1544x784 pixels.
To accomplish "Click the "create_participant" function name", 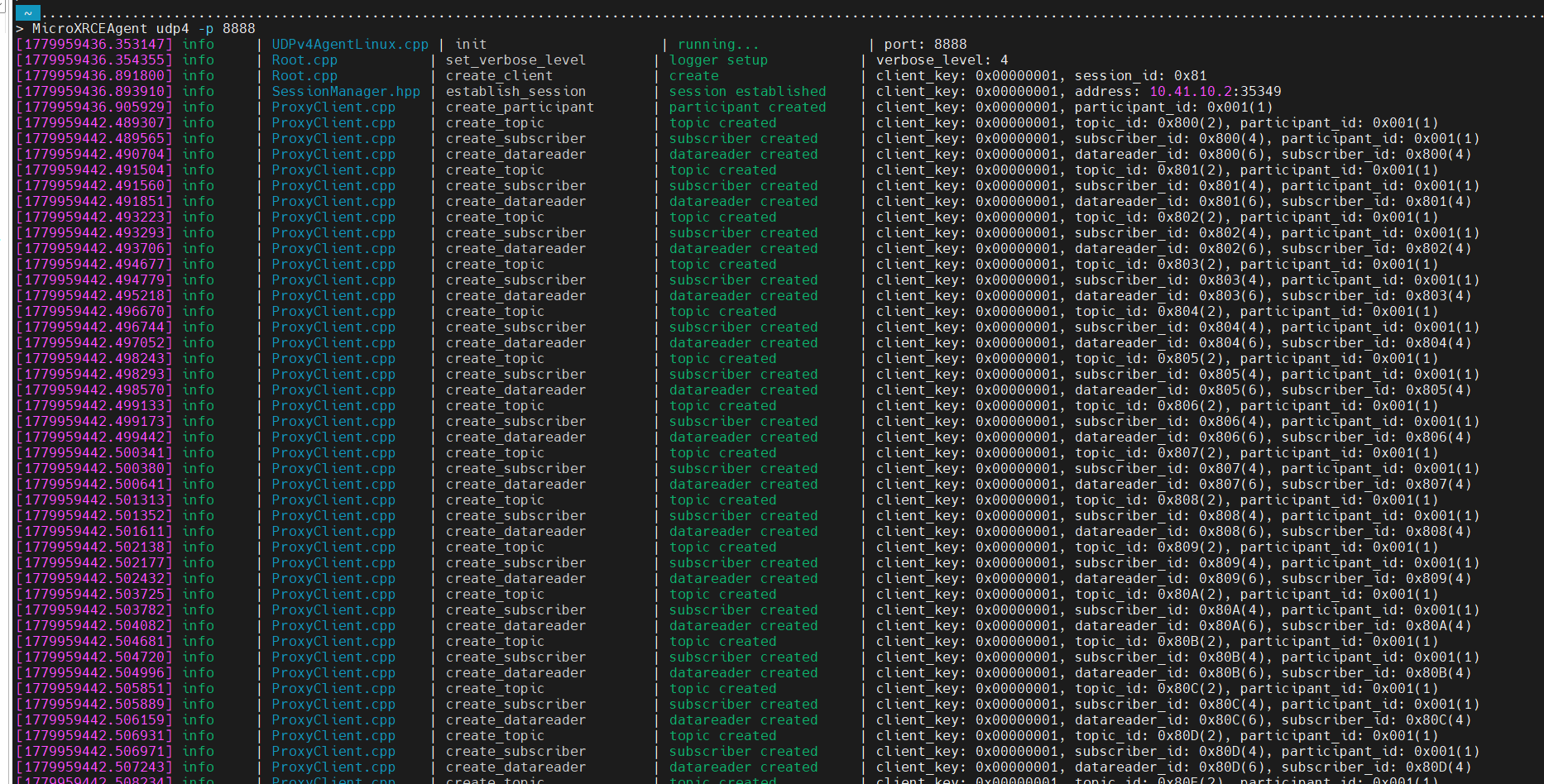I will [x=520, y=107].
